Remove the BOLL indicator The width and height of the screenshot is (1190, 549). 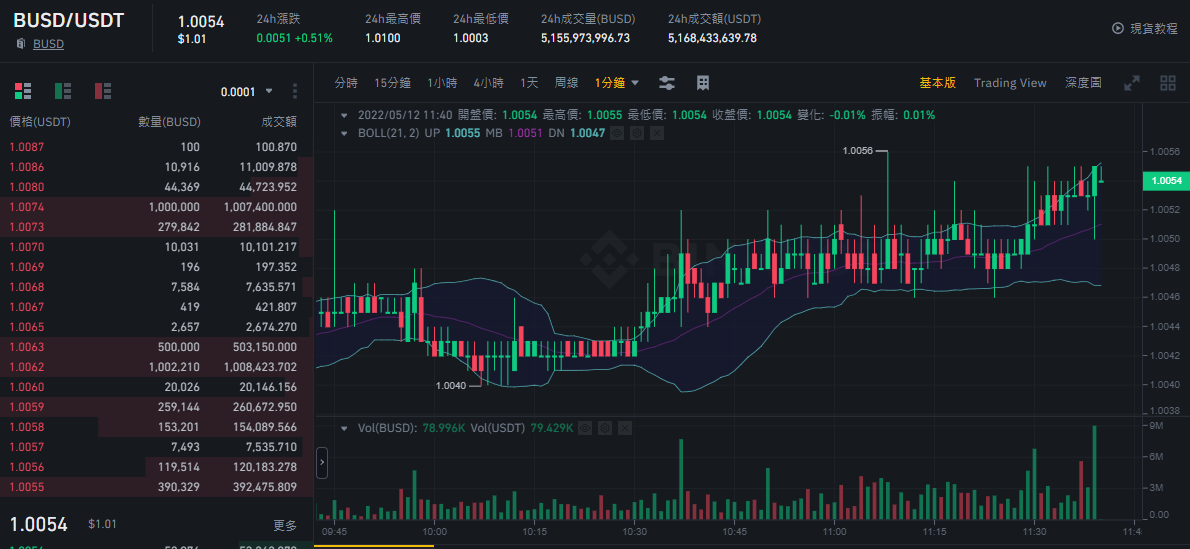pos(656,133)
